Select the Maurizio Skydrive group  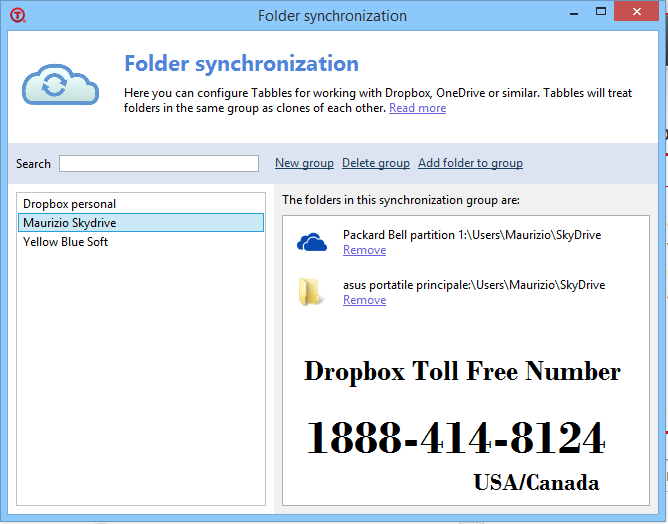click(141, 223)
